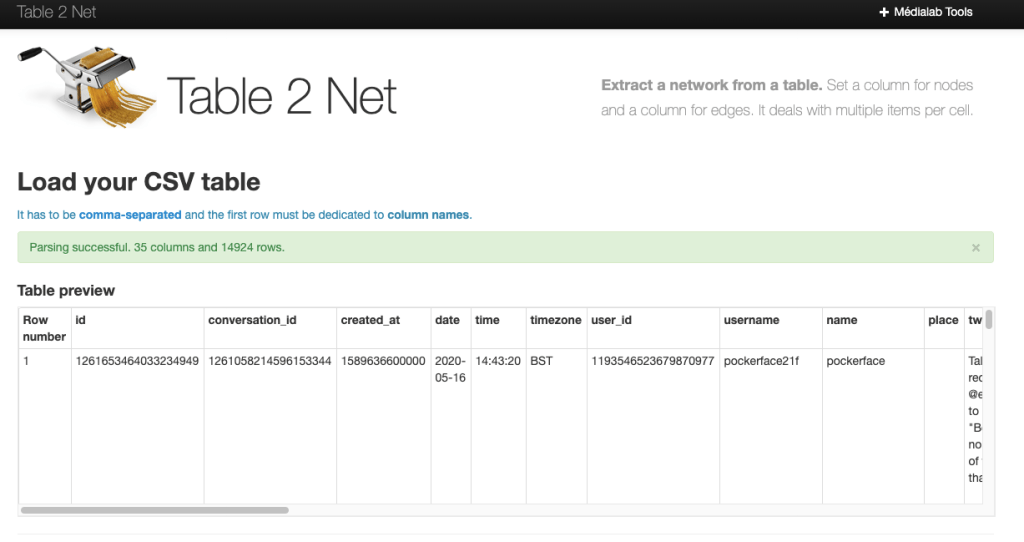Viewport: 1024px width, 542px height.
Task: Click the conversation_id column header
Action: (x=270, y=328)
